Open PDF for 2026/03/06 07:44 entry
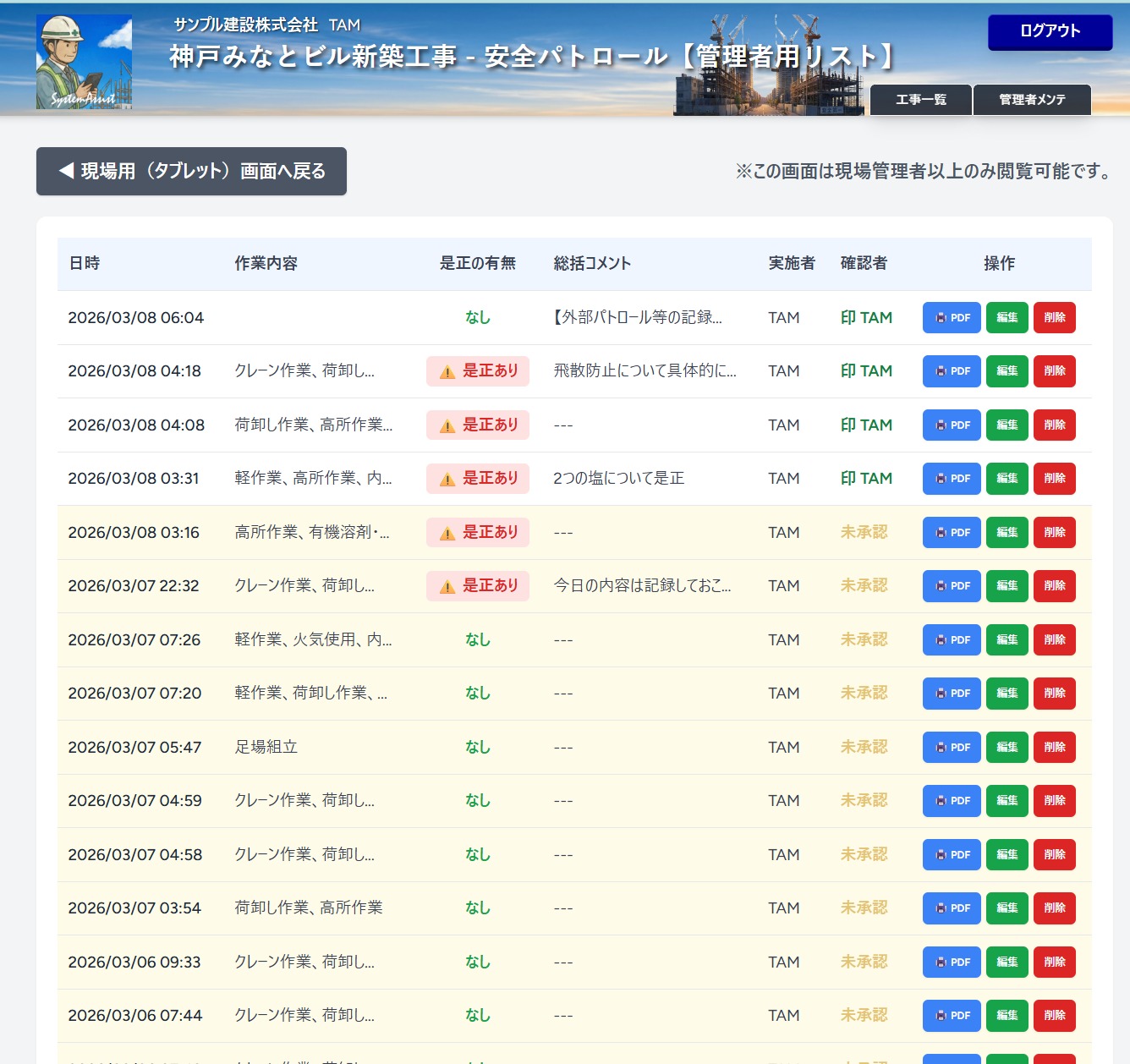Screen dimensions: 1130x1064 (952, 1016)
